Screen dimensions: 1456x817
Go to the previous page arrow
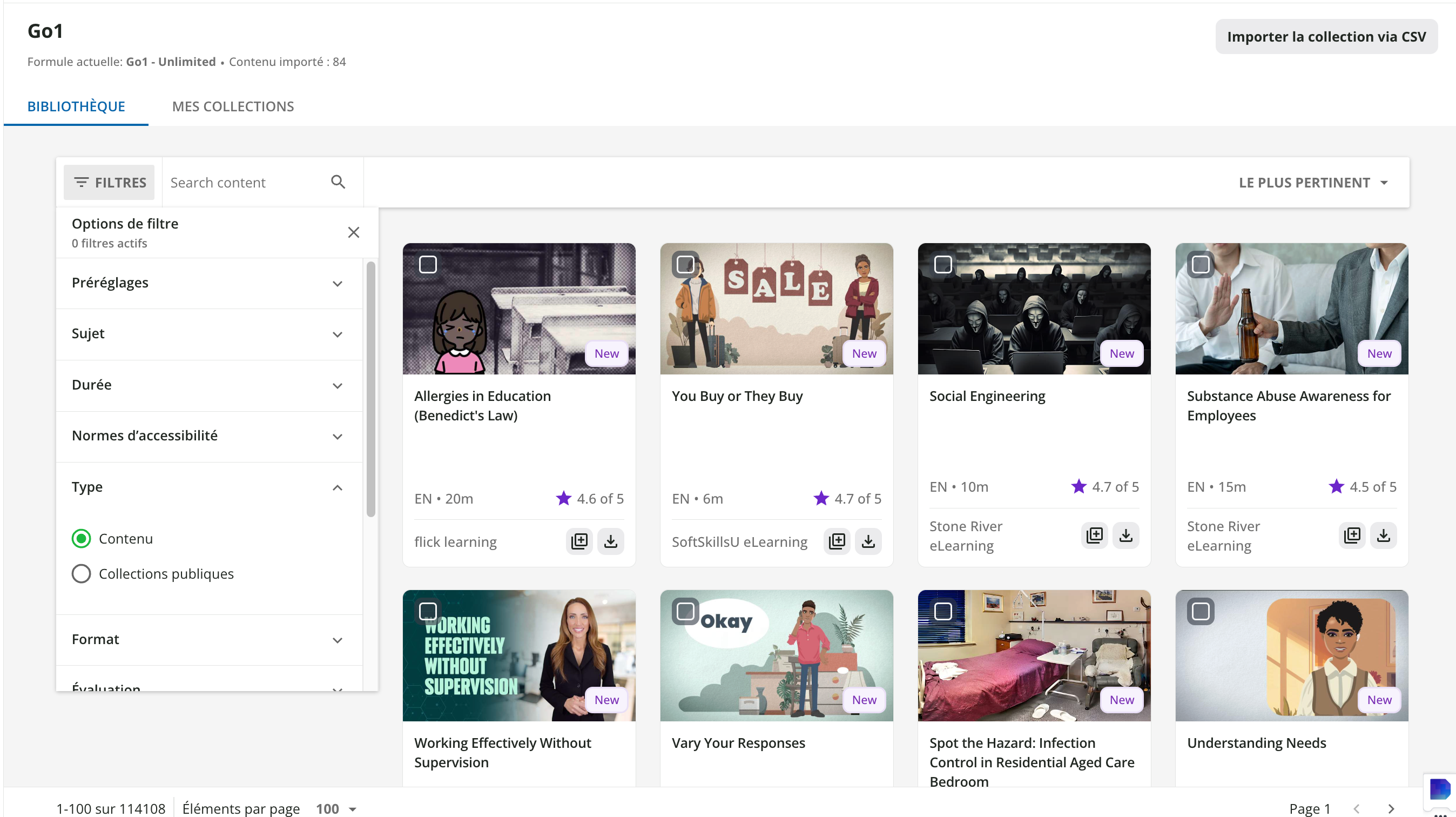1357,808
